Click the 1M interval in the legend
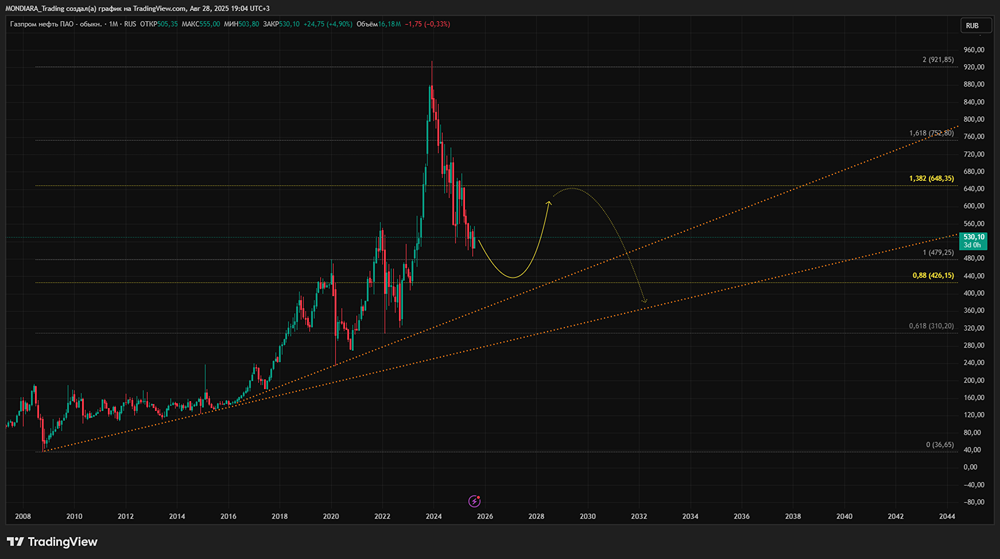This screenshot has width=1000, height=559. click(114, 24)
